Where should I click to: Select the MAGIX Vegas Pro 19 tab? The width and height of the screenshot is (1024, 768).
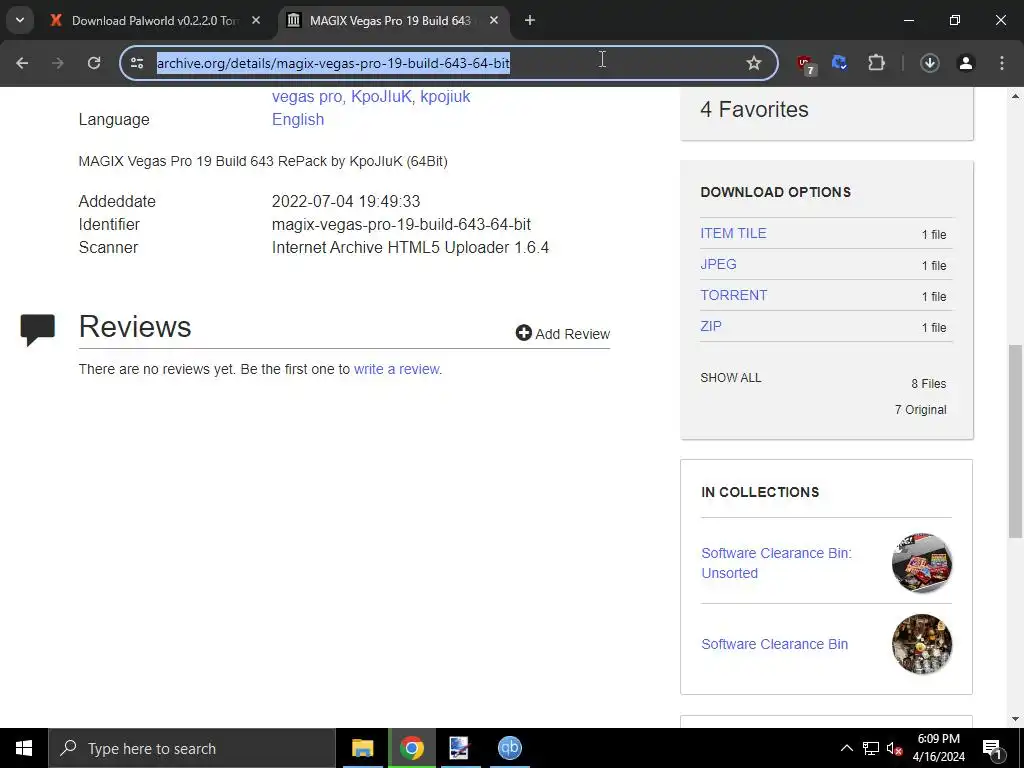coord(391,20)
